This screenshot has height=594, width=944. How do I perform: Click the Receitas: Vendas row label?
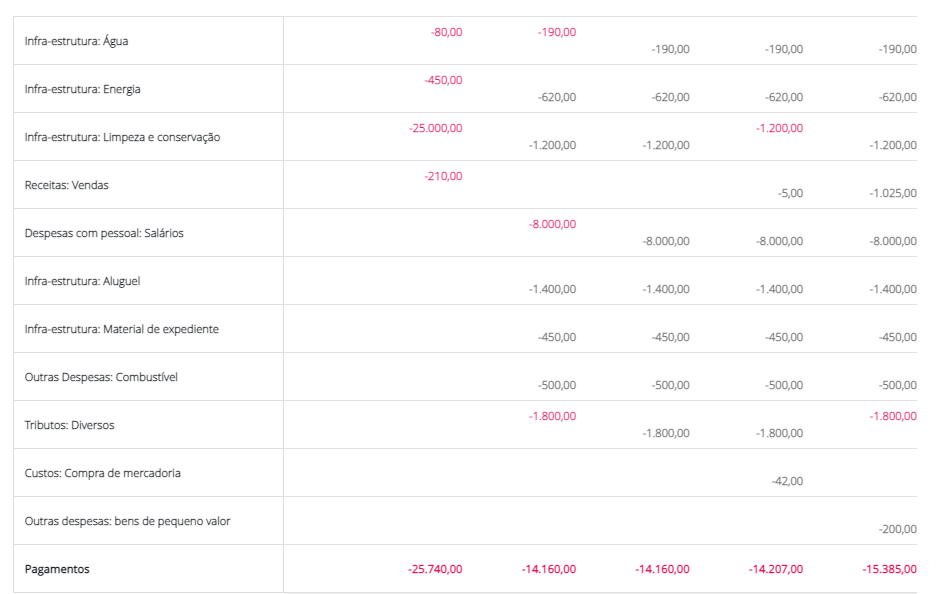(x=66, y=185)
